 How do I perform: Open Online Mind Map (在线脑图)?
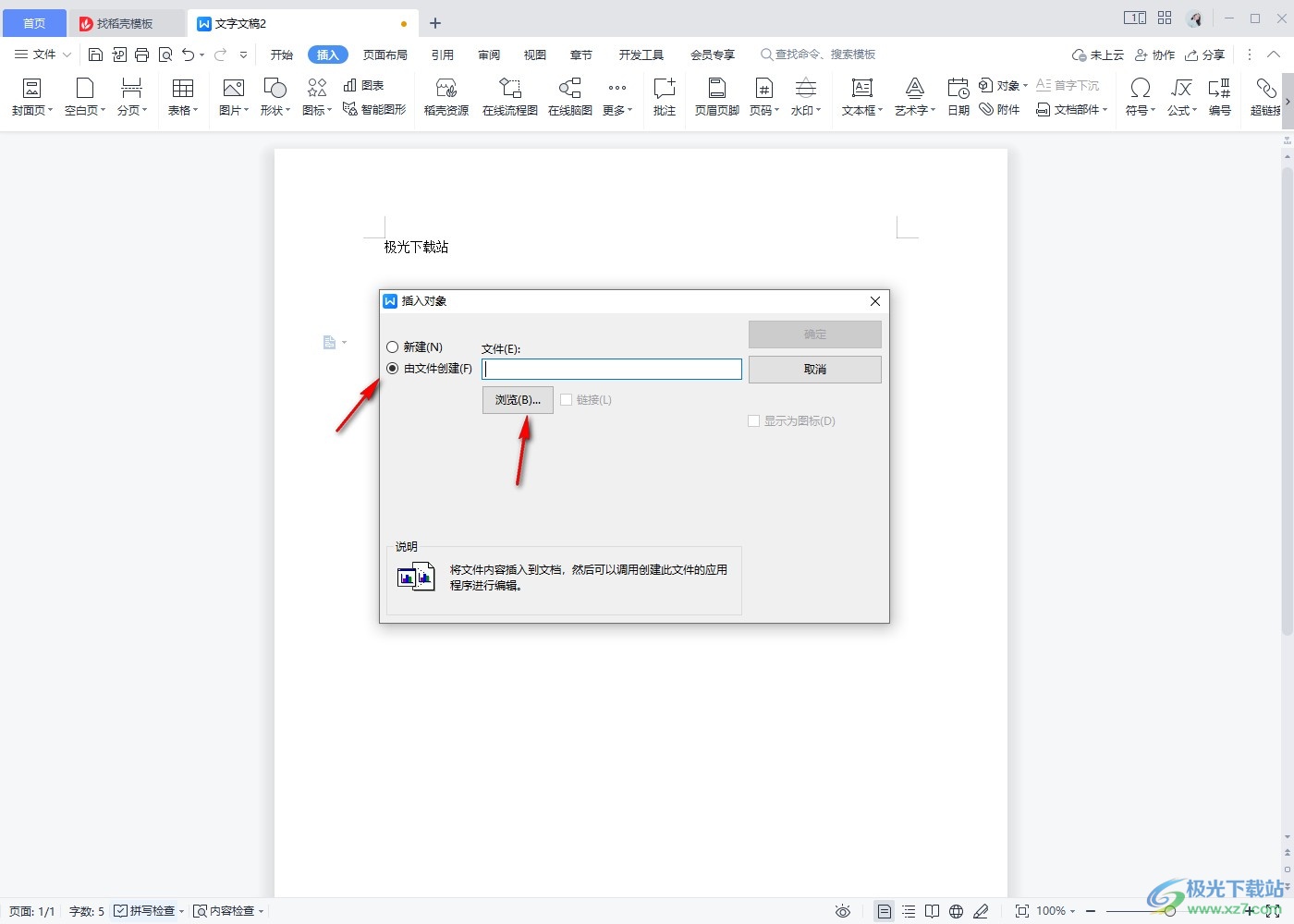(x=570, y=97)
